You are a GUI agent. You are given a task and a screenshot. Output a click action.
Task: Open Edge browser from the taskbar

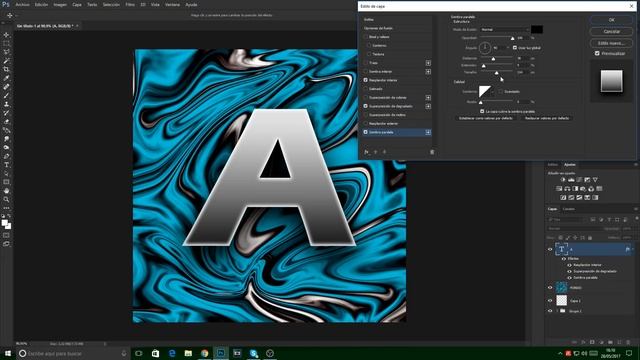point(172,353)
